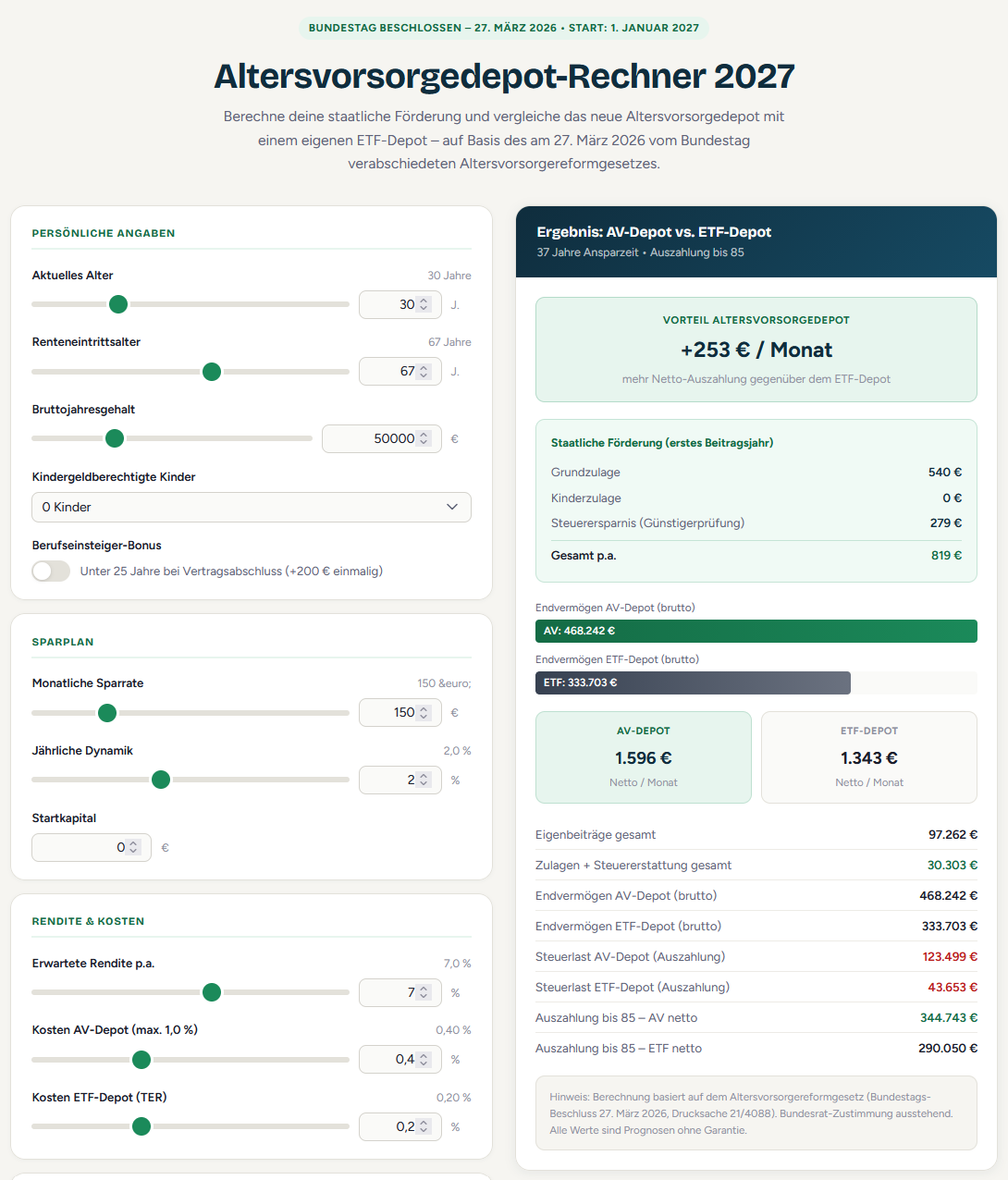Click the ETF netto payout value 290.050 €
The height and width of the screenshot is (1180, 1008).
pos(948,1048)
